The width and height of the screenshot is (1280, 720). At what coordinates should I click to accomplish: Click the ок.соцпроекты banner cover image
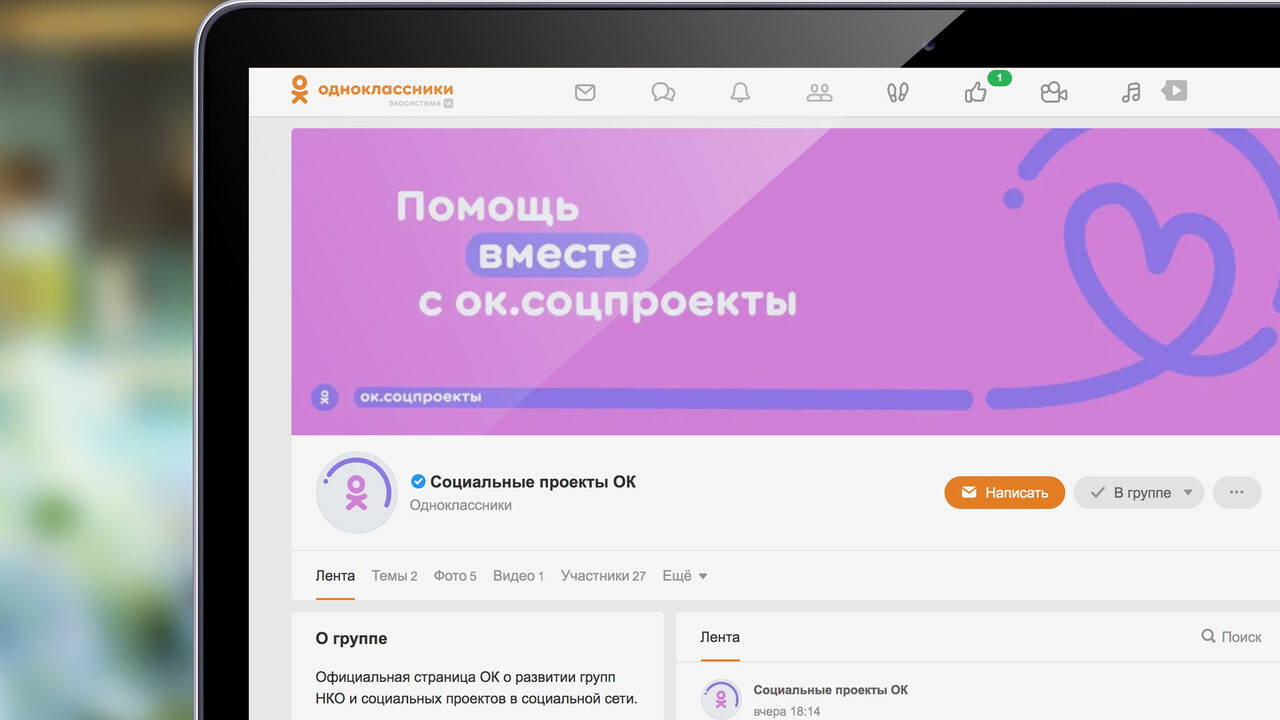(x=785, y=282)
